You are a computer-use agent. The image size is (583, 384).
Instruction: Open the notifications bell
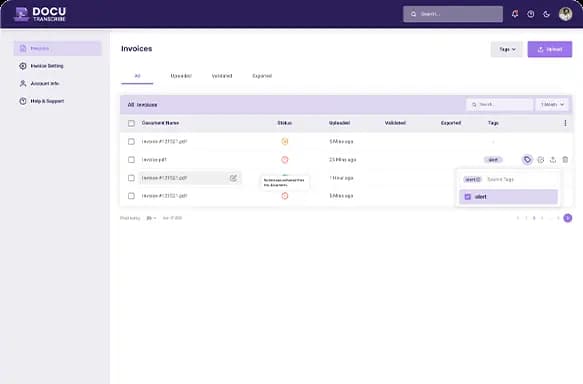pyautogui.click(x=515, y=14)
